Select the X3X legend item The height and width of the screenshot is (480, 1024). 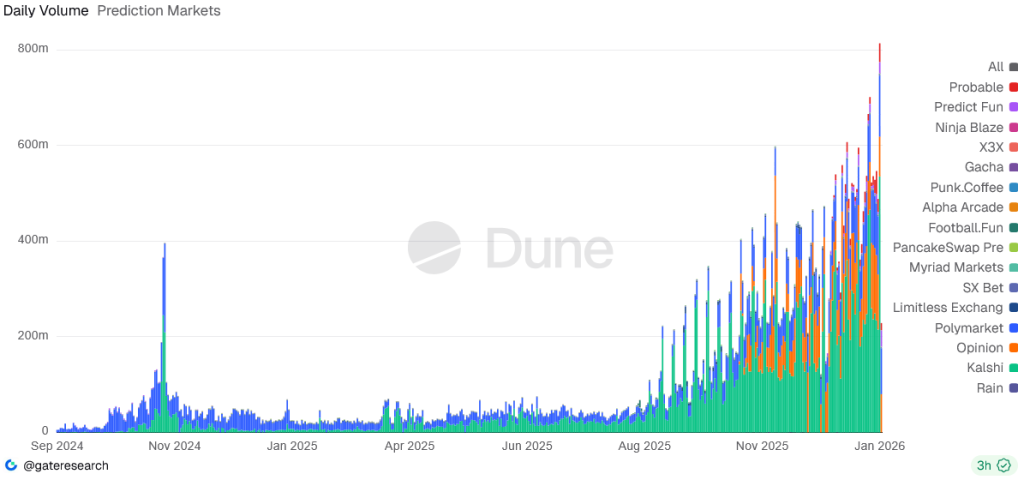coord(991,147)
